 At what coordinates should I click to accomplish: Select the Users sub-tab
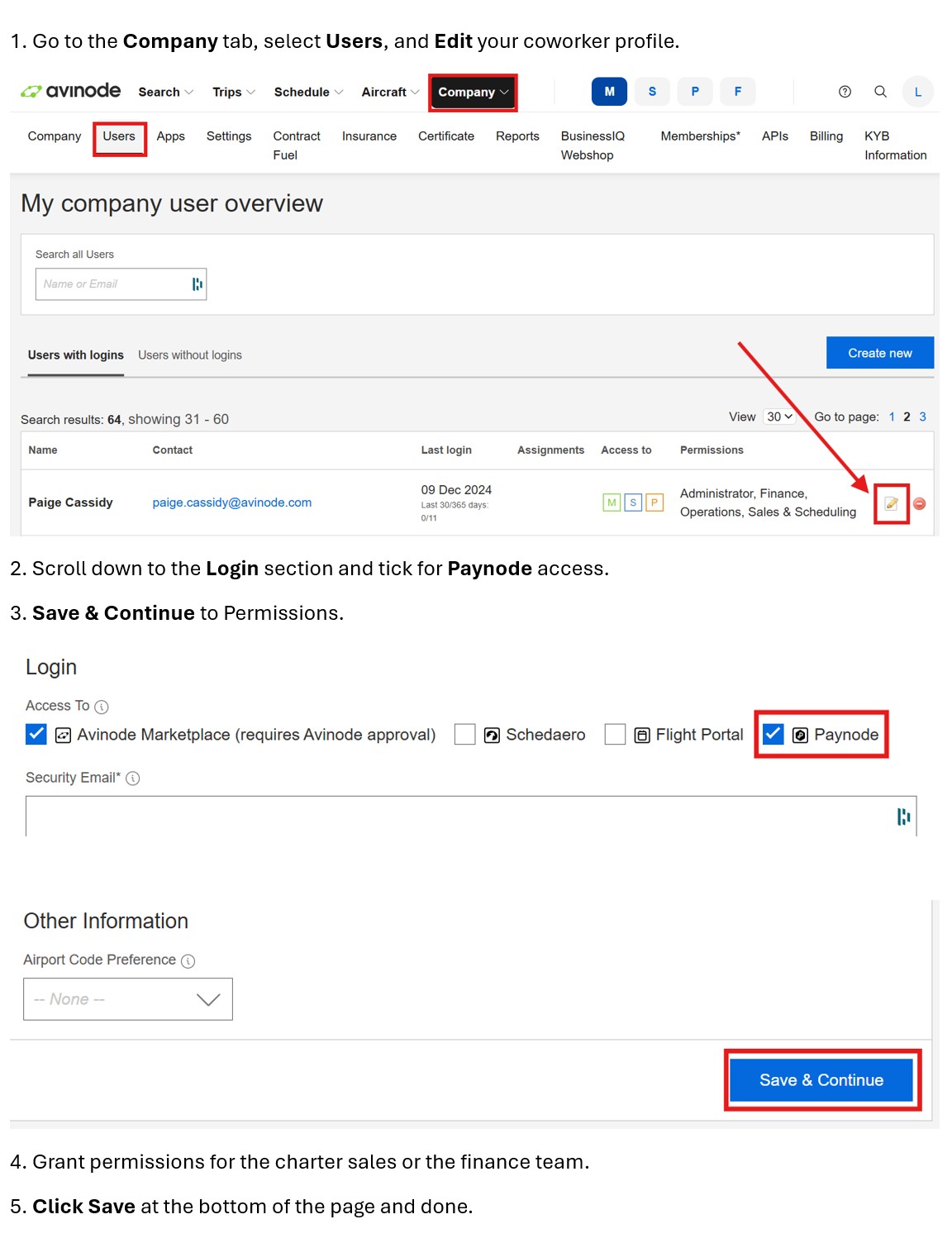(119, 136)
